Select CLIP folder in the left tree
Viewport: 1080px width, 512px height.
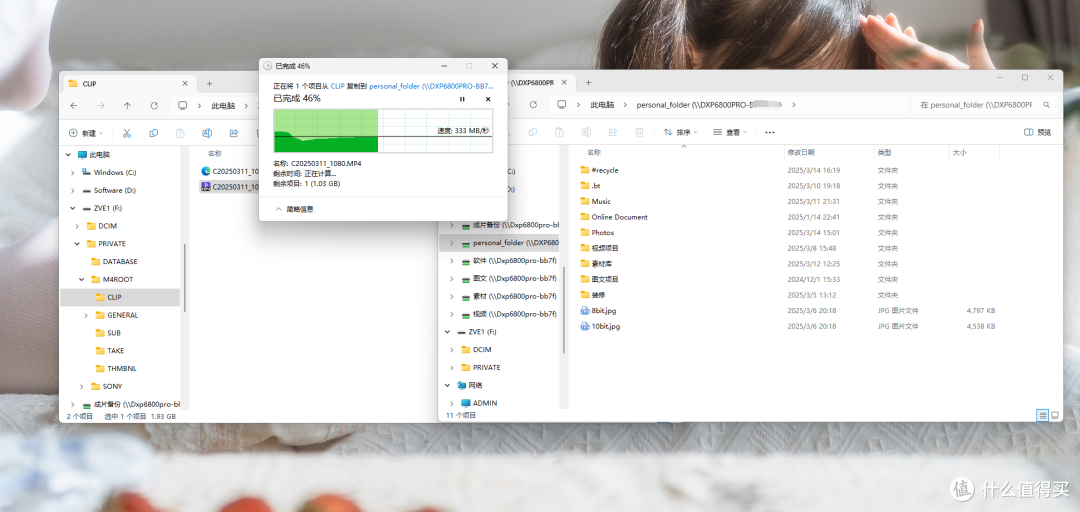coord(120,297)
